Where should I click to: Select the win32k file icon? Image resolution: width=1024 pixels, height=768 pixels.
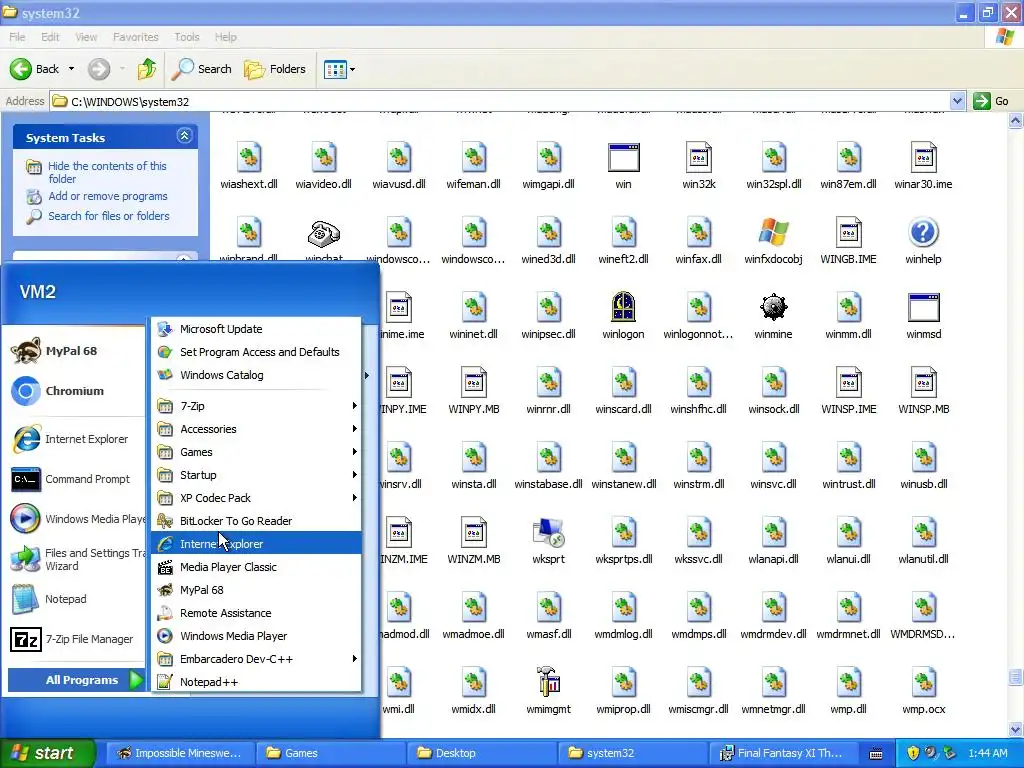[698, 157]
